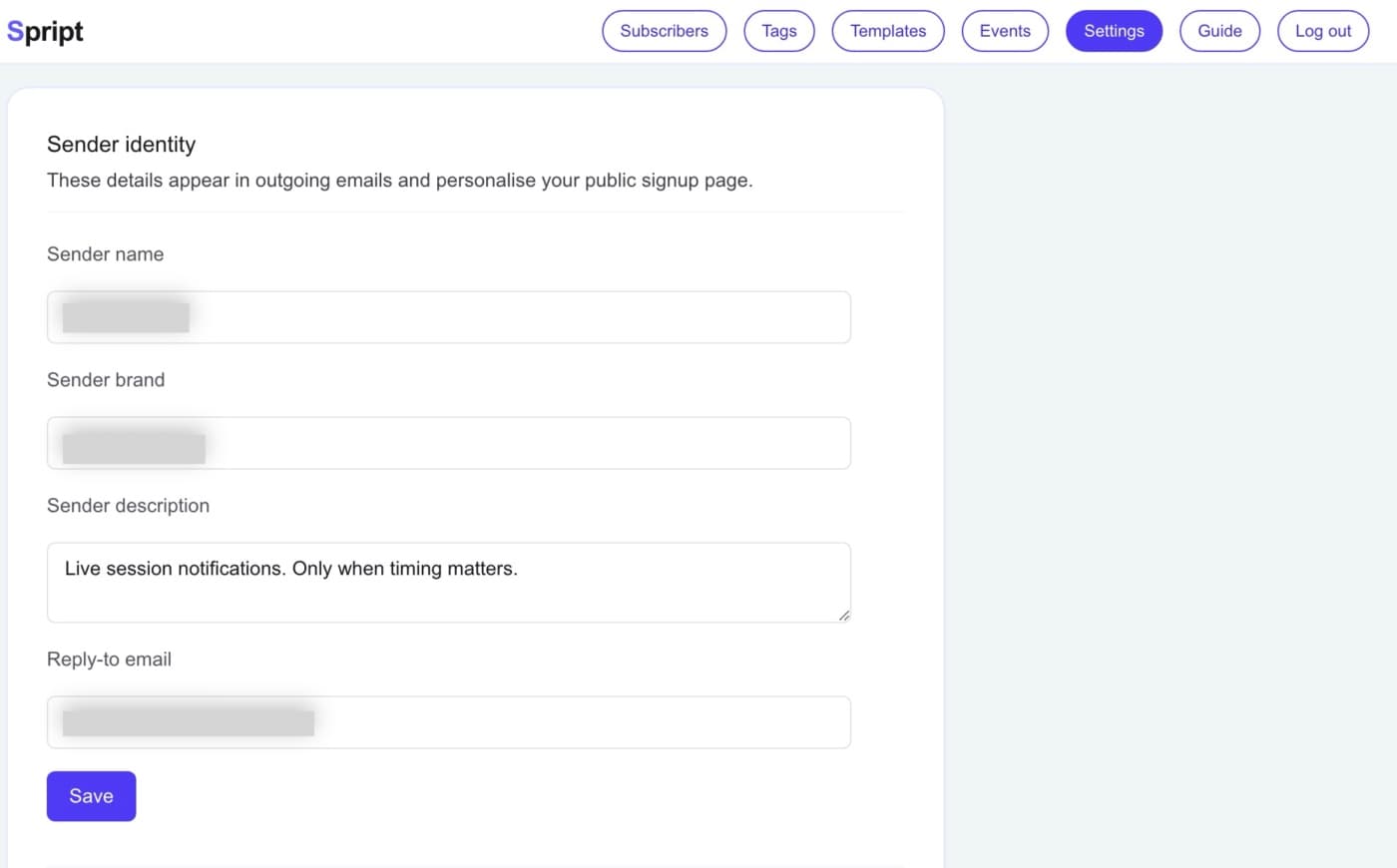Image resolution: width=1397 pixels, height=868 pixels.
Task: Click the Sender identity heading
Action: coord(121,145)
